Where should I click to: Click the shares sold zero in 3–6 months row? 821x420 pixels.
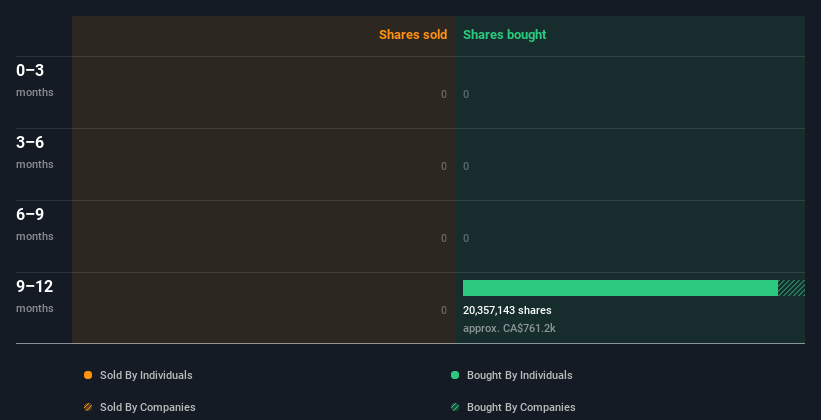click(x=444, y=166)
